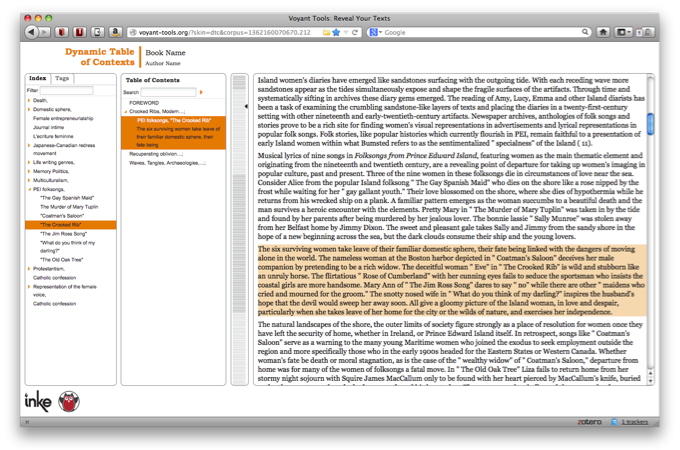This screenshot has height=450, width=680.
Task: Select Female entrepreneurialship index entry
Action: 63,118
